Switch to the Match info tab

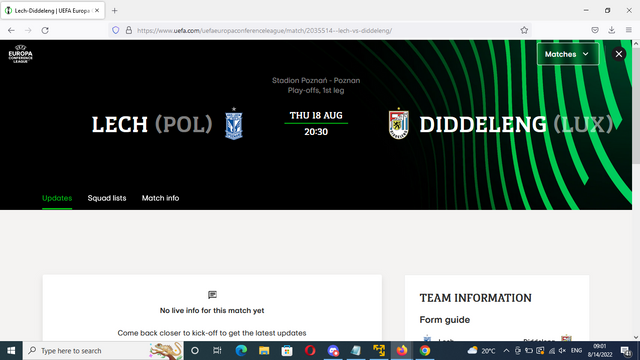[160, 198]
